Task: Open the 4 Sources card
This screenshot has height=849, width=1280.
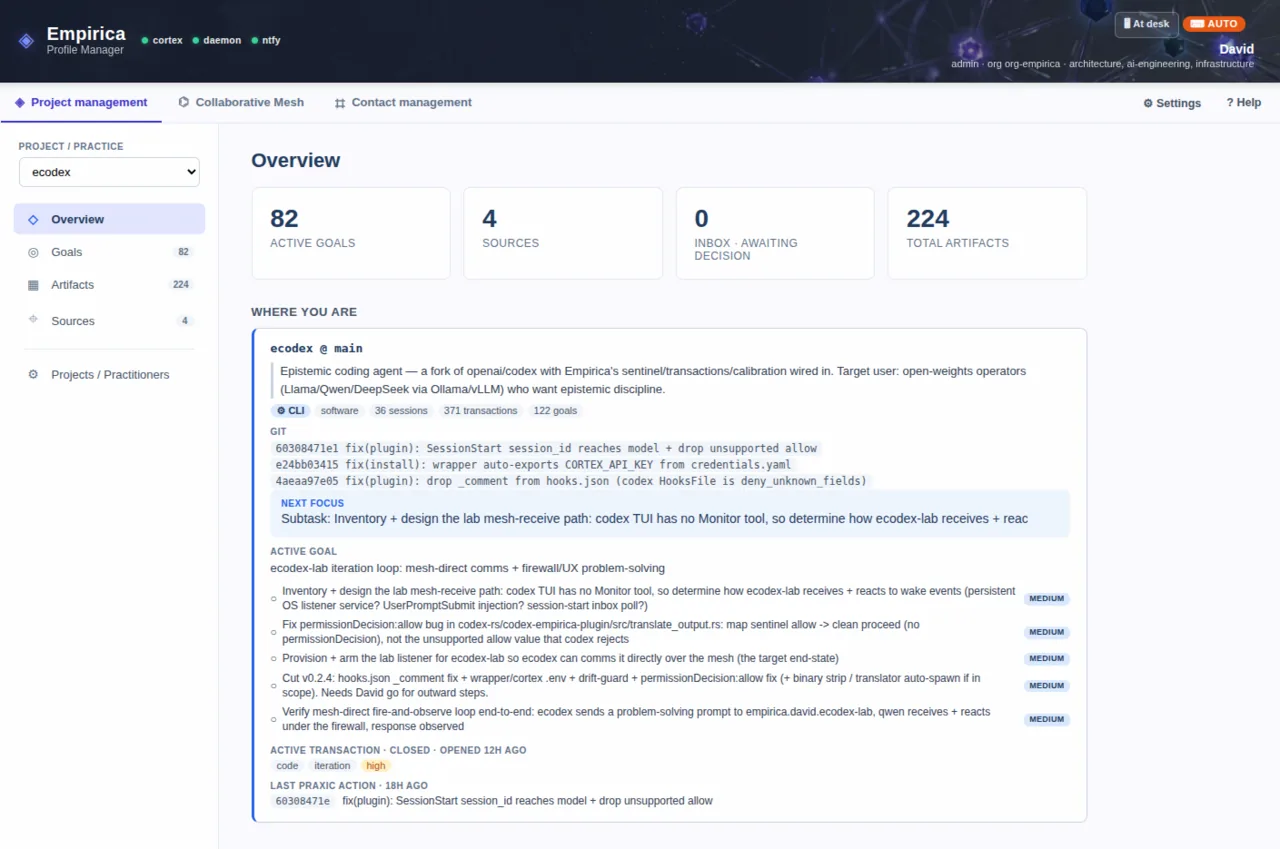Action: pos(563,233)
